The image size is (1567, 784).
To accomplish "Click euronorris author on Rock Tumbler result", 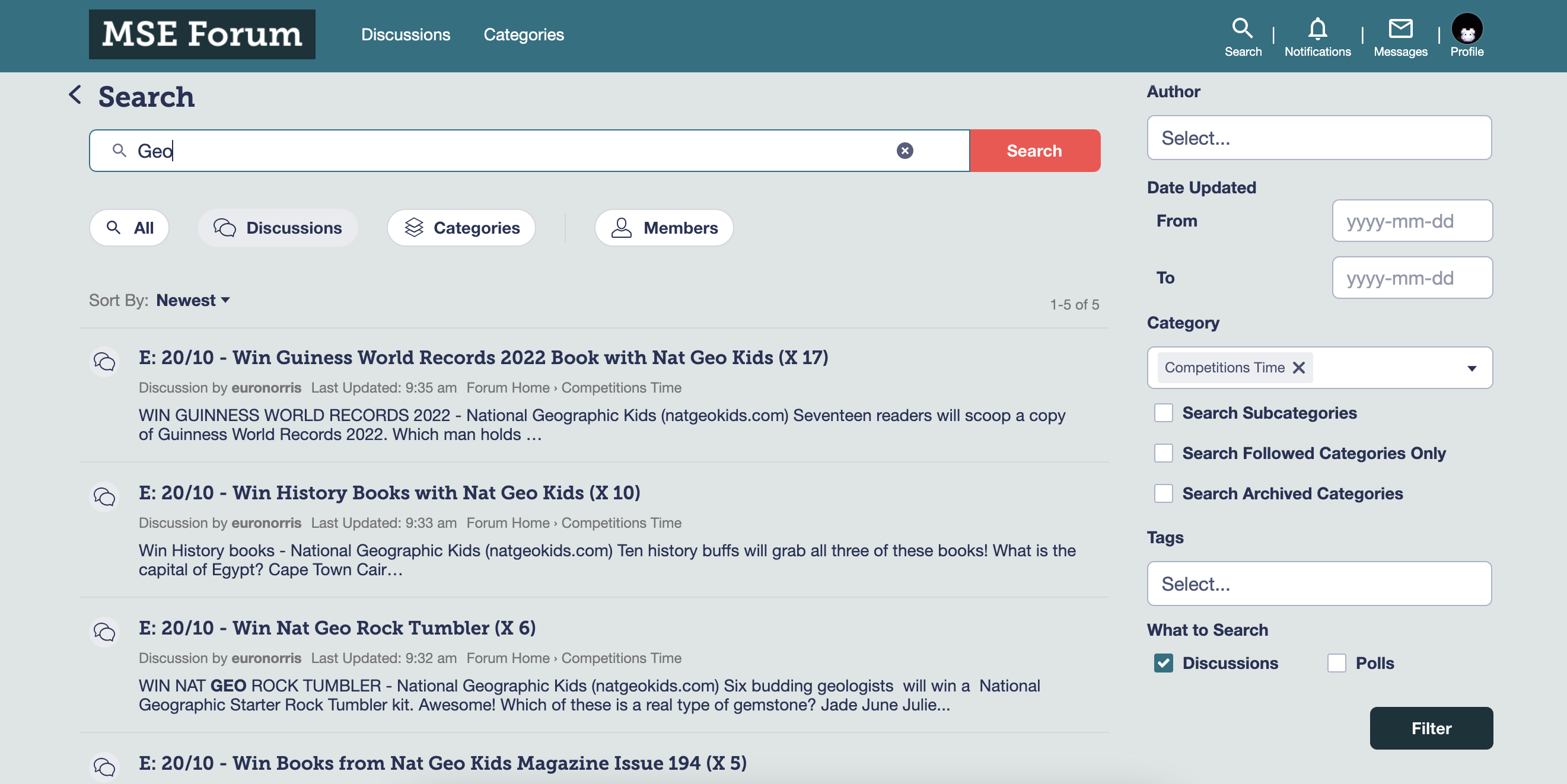I will (266, 658).
